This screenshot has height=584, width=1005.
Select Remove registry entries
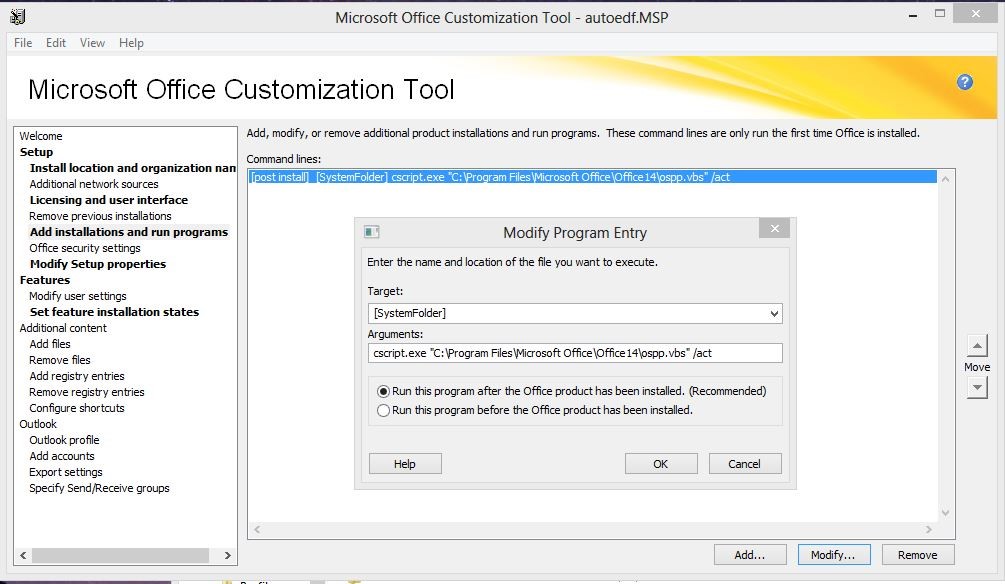tap(87, 392)
